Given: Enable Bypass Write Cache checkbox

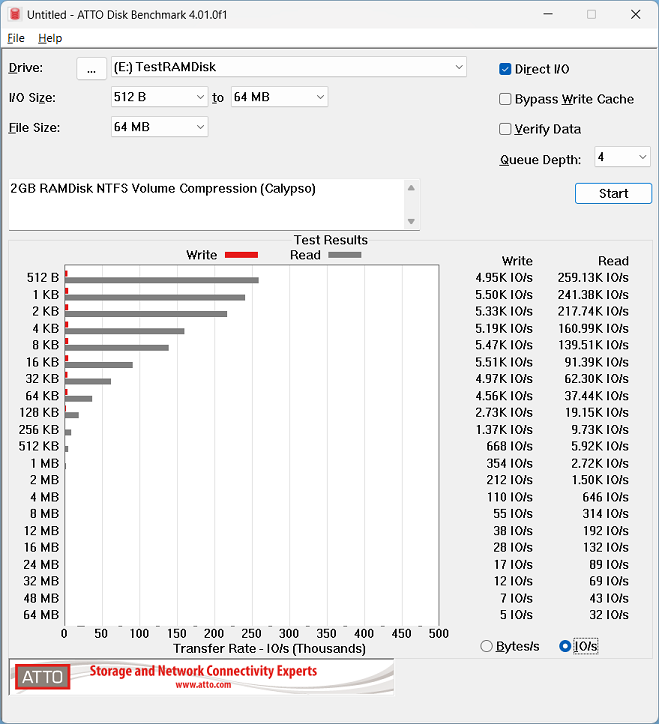Looking at the screenshot, I should point(505,99).
